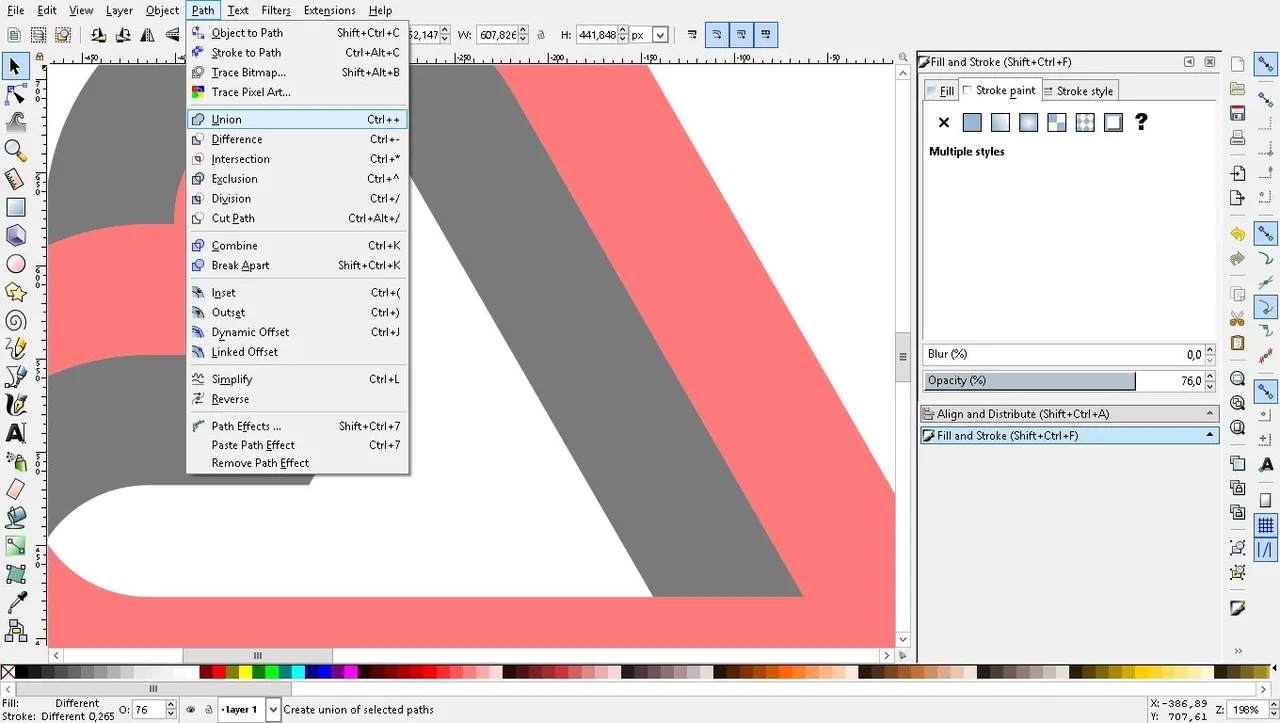The width and height of the screenshot is (1280, 723).
Task: Select the Zoom magnifier tool
Action: [15, 150]
